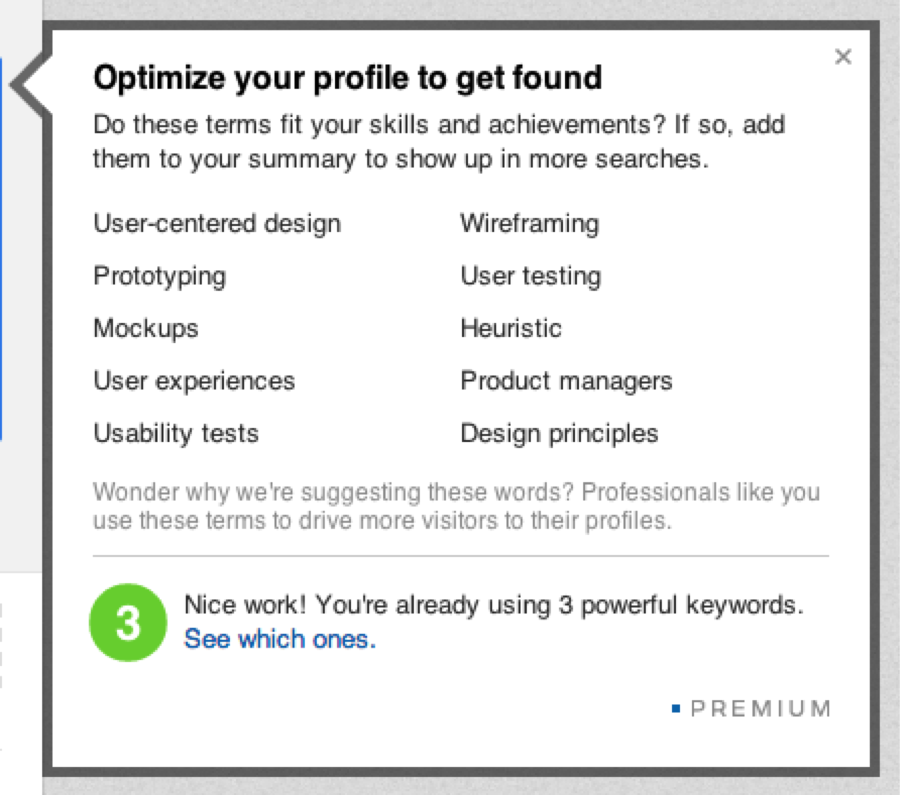
Task: Pick the User testing term
Action: 530,276
